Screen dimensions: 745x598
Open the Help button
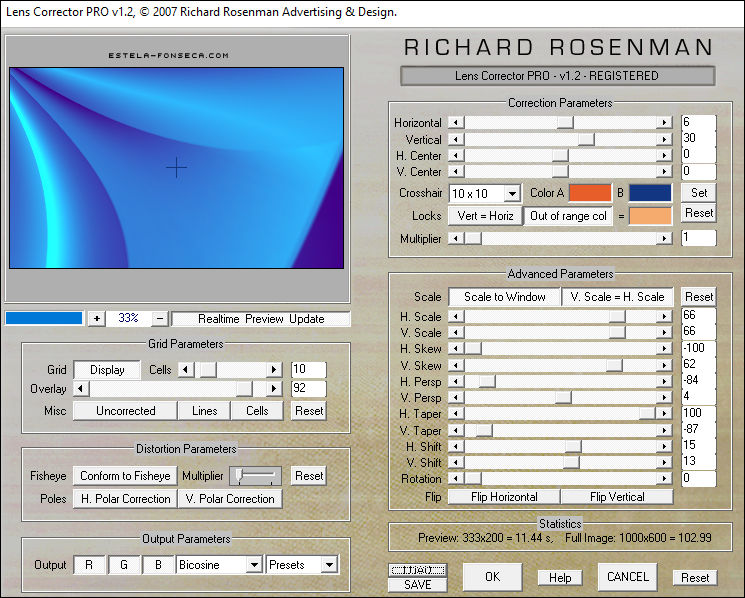click(x=560, y=578)
